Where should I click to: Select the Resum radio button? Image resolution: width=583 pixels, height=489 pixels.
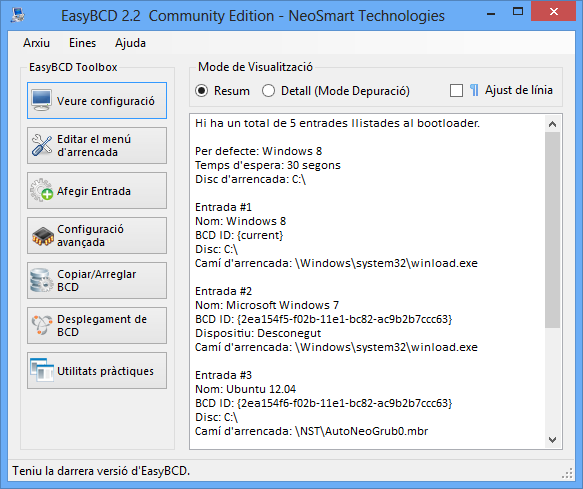pyautogui.click(x=202, y=91)
